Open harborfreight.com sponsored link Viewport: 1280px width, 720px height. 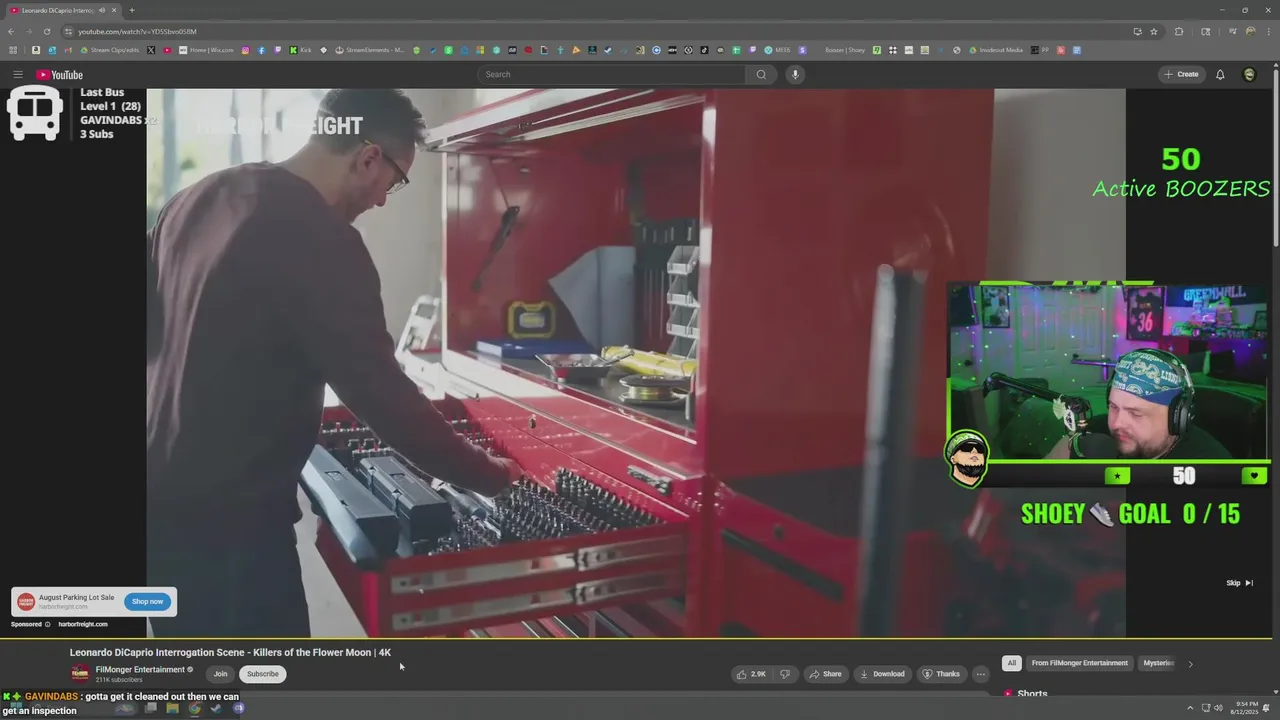(x=83, y=624)
